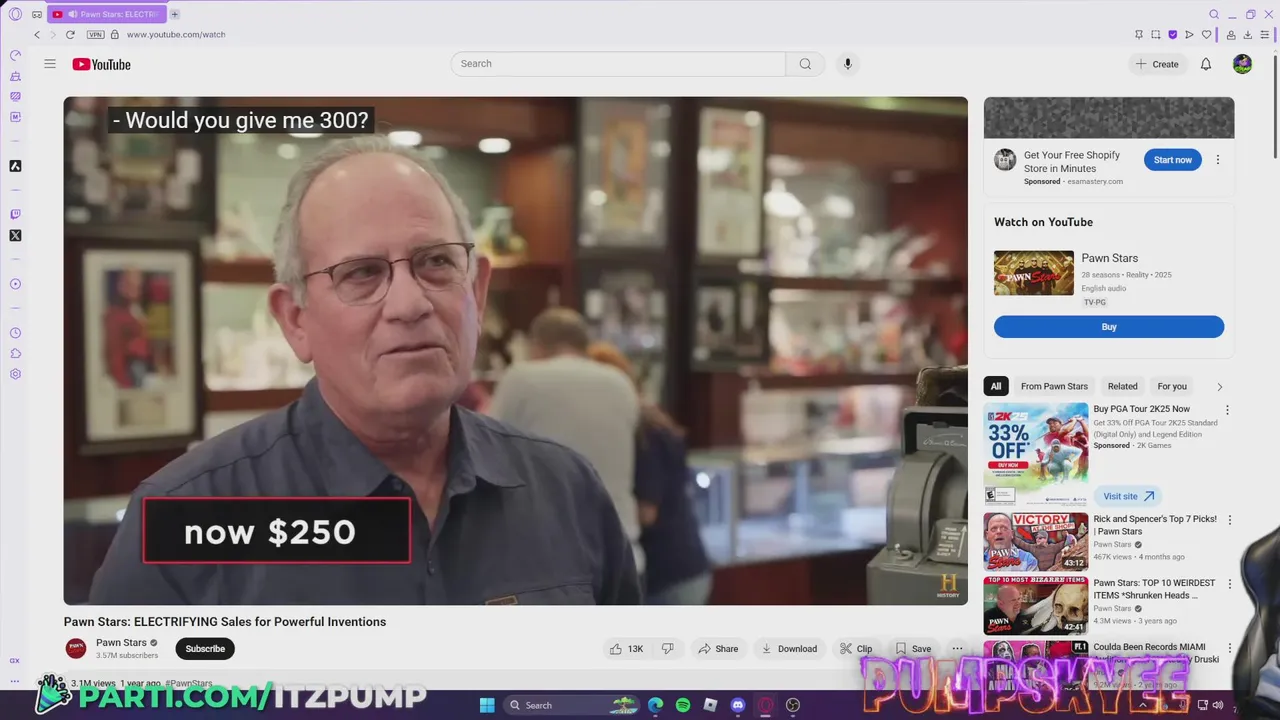Open History from the sidebar clock icon
This screenshot has width=1280, height=720.
point(15,333)
